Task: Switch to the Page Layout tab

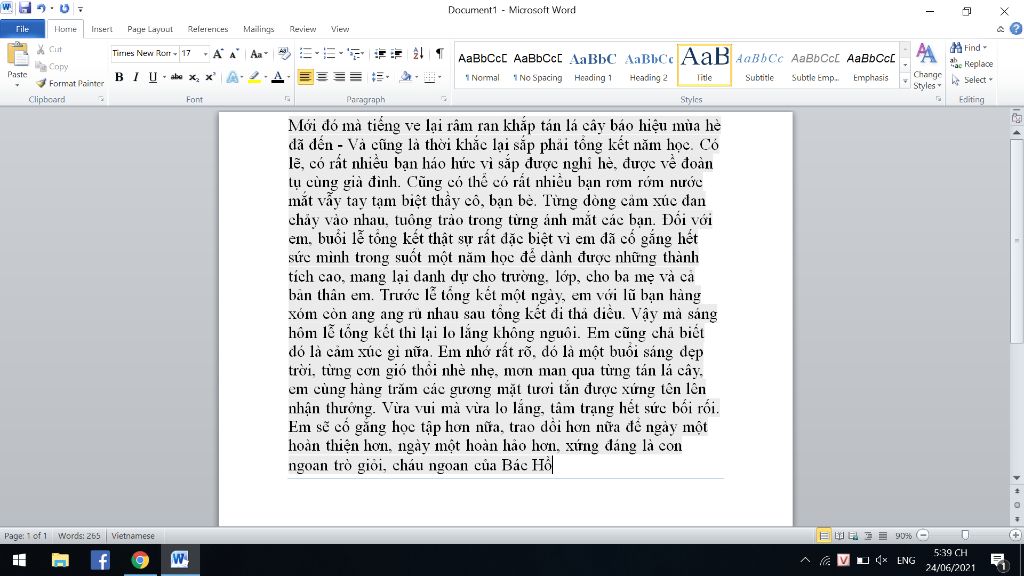Action: coord(150,29)
